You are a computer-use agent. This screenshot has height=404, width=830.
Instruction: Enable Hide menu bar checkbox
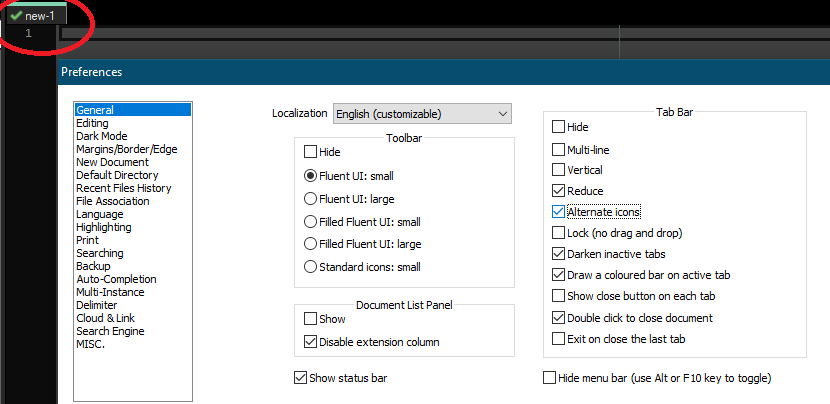pos(549,378)
